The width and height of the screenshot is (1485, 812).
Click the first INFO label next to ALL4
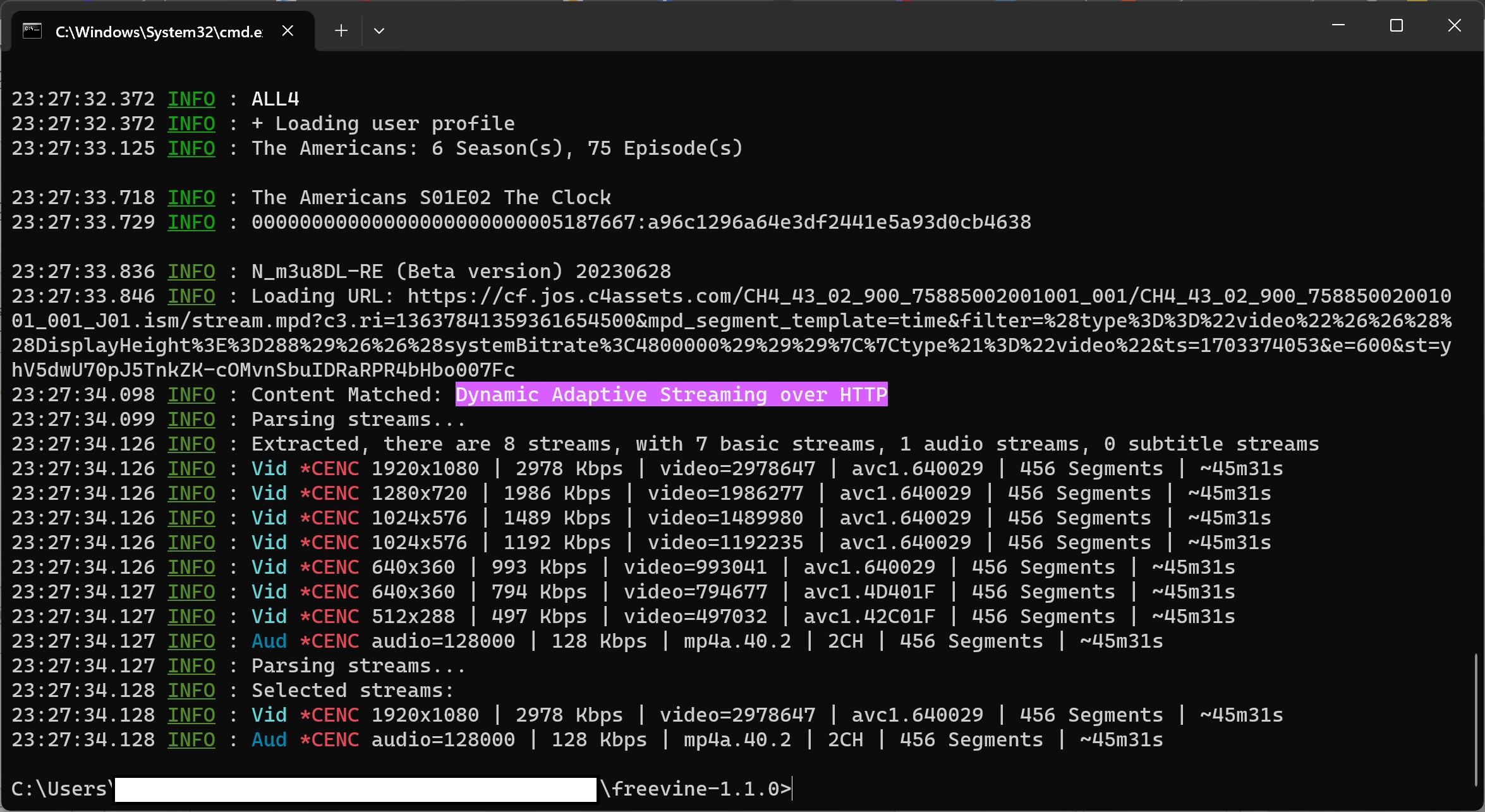[x=191, y=99]
